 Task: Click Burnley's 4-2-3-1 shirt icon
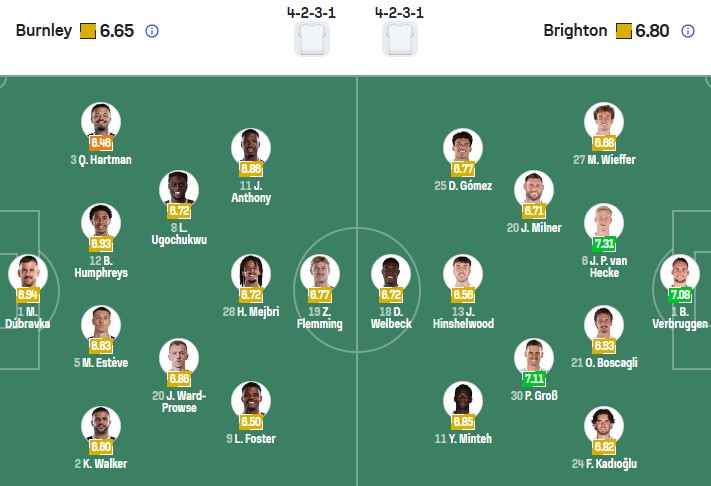pos(311,39)
